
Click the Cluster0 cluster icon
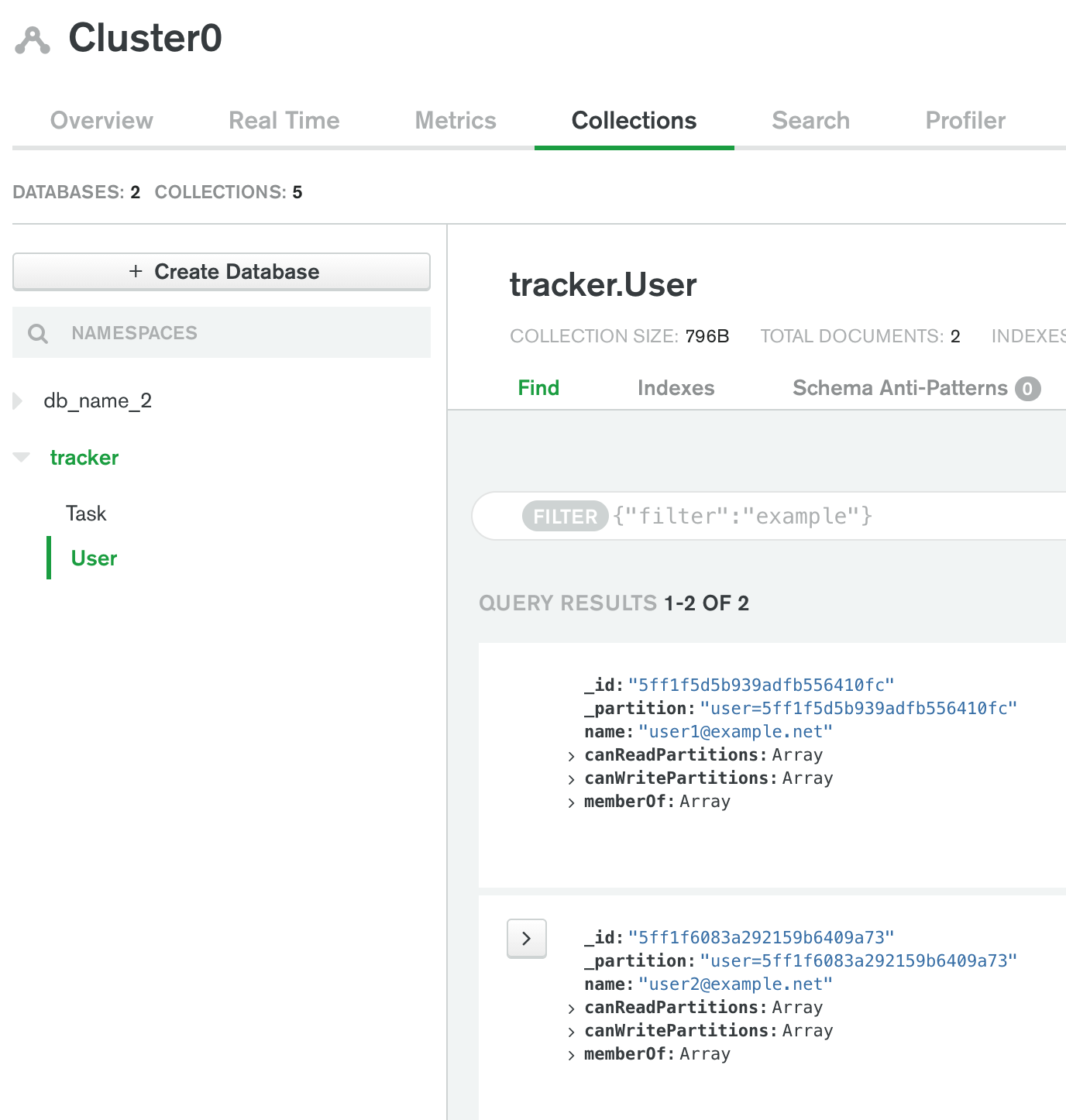(33, 40)
